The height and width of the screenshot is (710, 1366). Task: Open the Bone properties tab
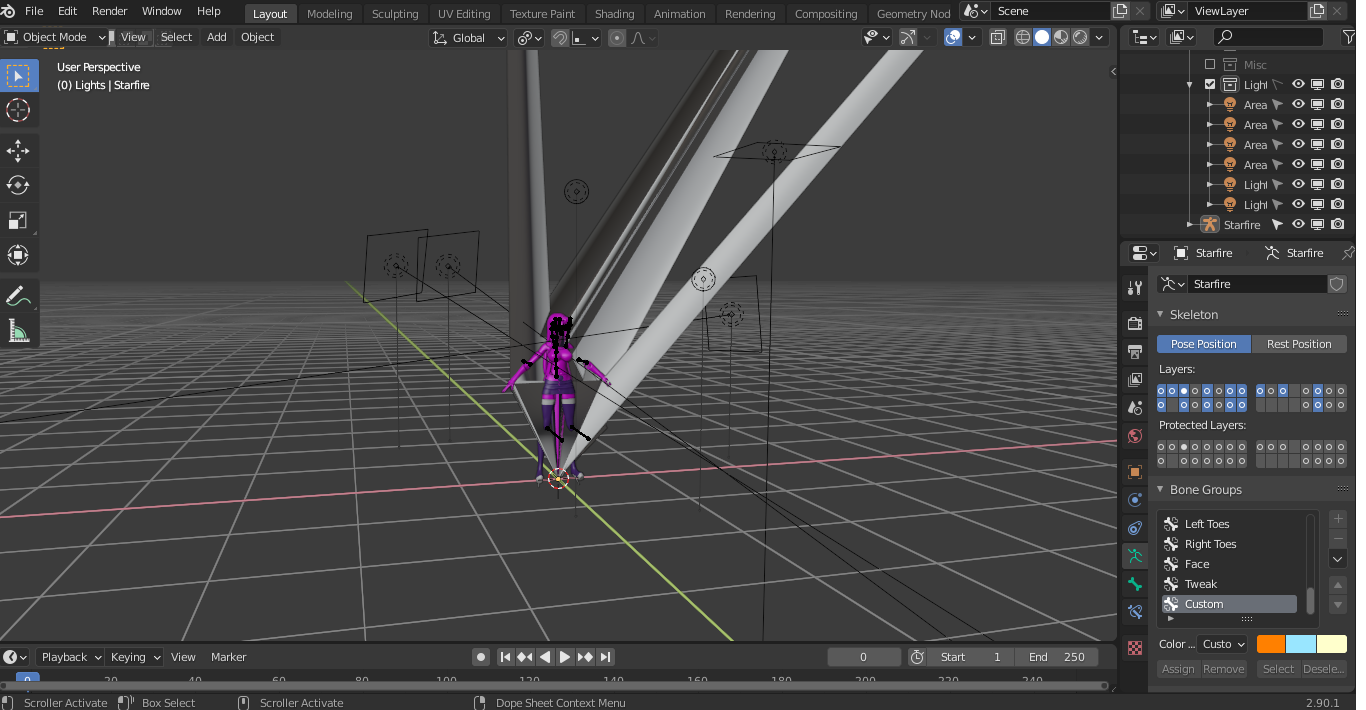pyautogui.click(x=1134, y=584)
